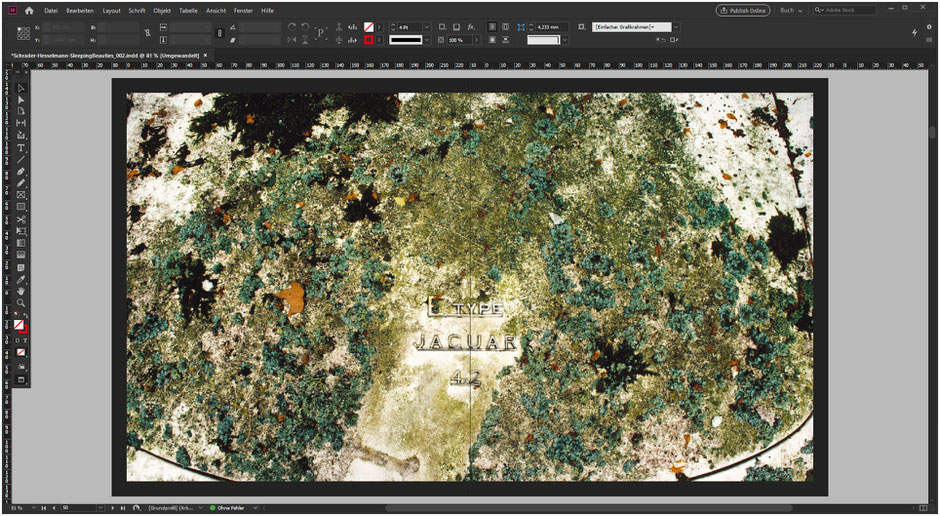Click the Publish Online button
Image resolution: width=940 pixels, height=516 pixels.
743,10
